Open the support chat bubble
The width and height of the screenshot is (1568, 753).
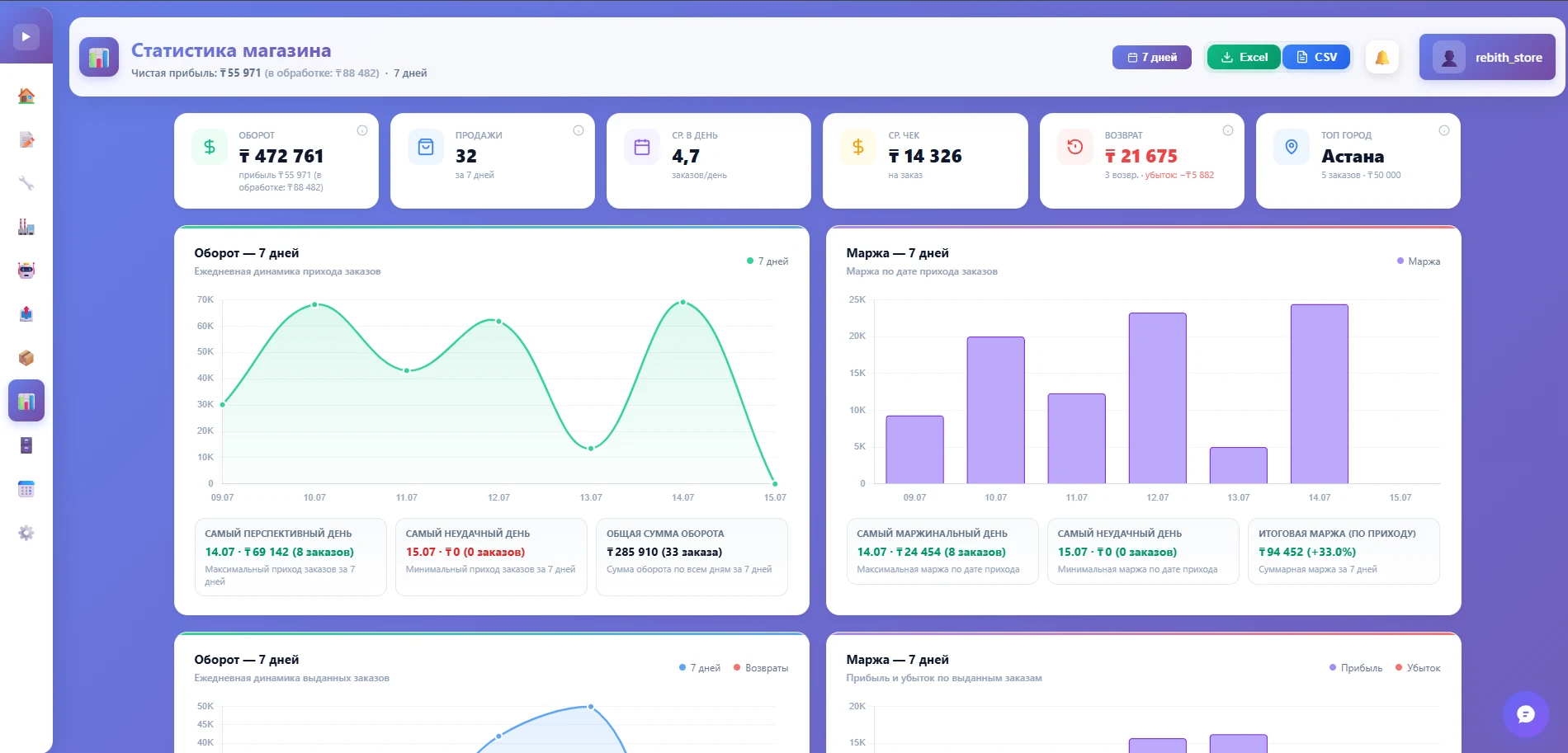(1526, 714)
